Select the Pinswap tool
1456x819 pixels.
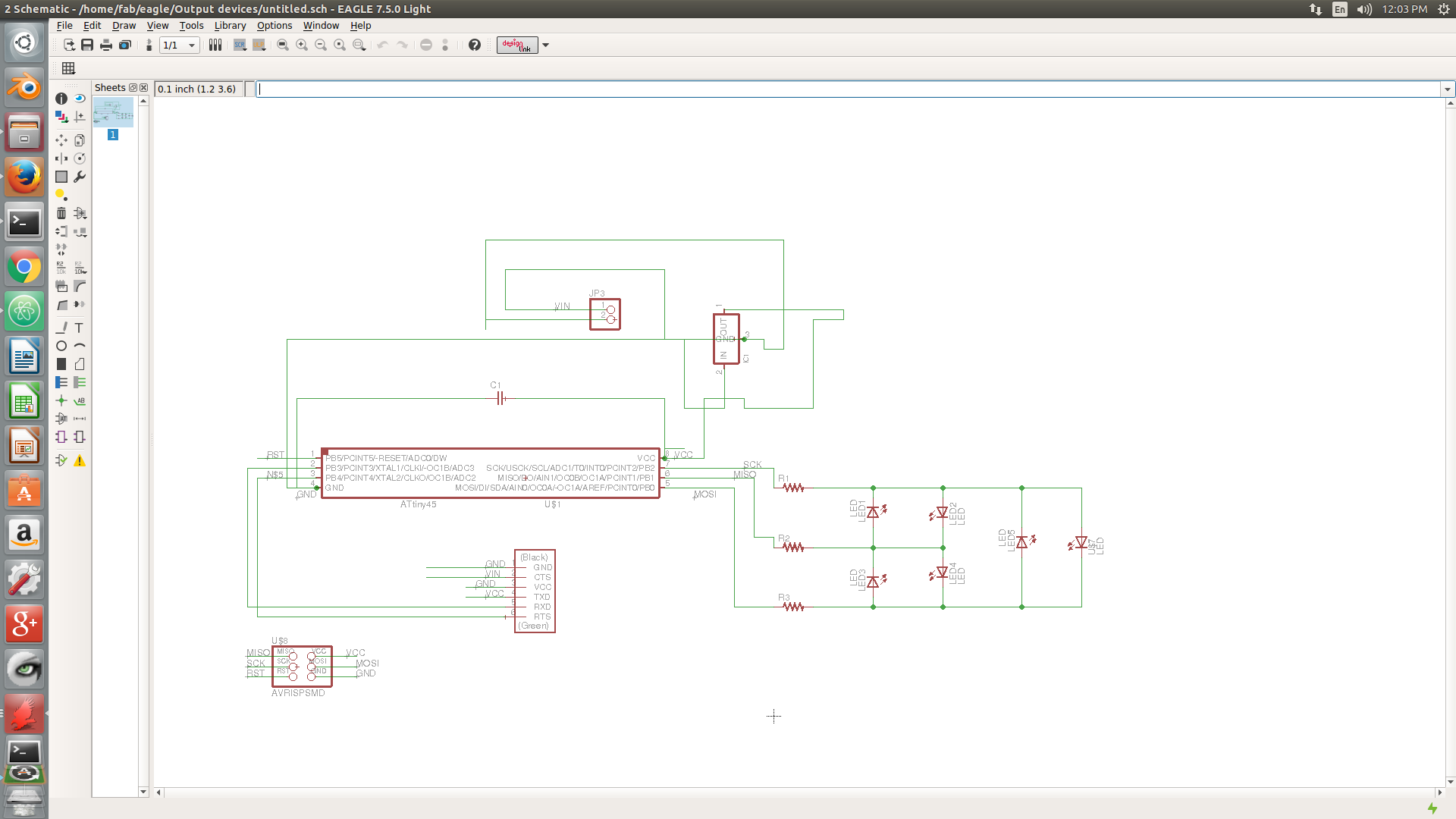click(x=61, y=231)
